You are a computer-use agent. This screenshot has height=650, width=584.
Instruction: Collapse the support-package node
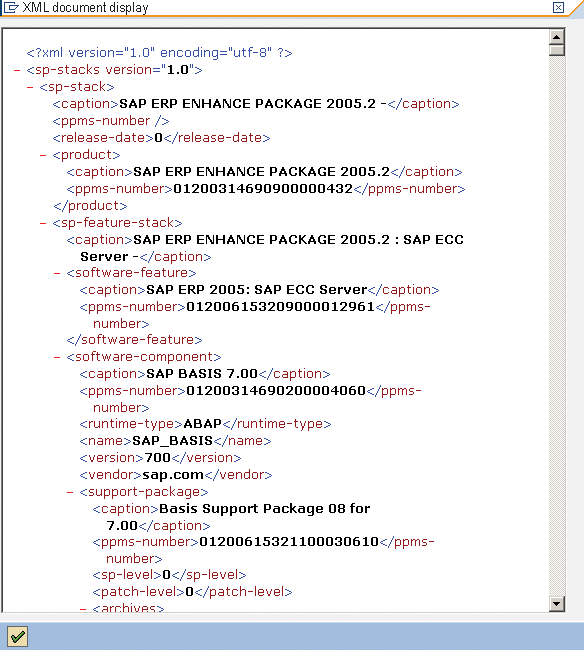(70, 492)
